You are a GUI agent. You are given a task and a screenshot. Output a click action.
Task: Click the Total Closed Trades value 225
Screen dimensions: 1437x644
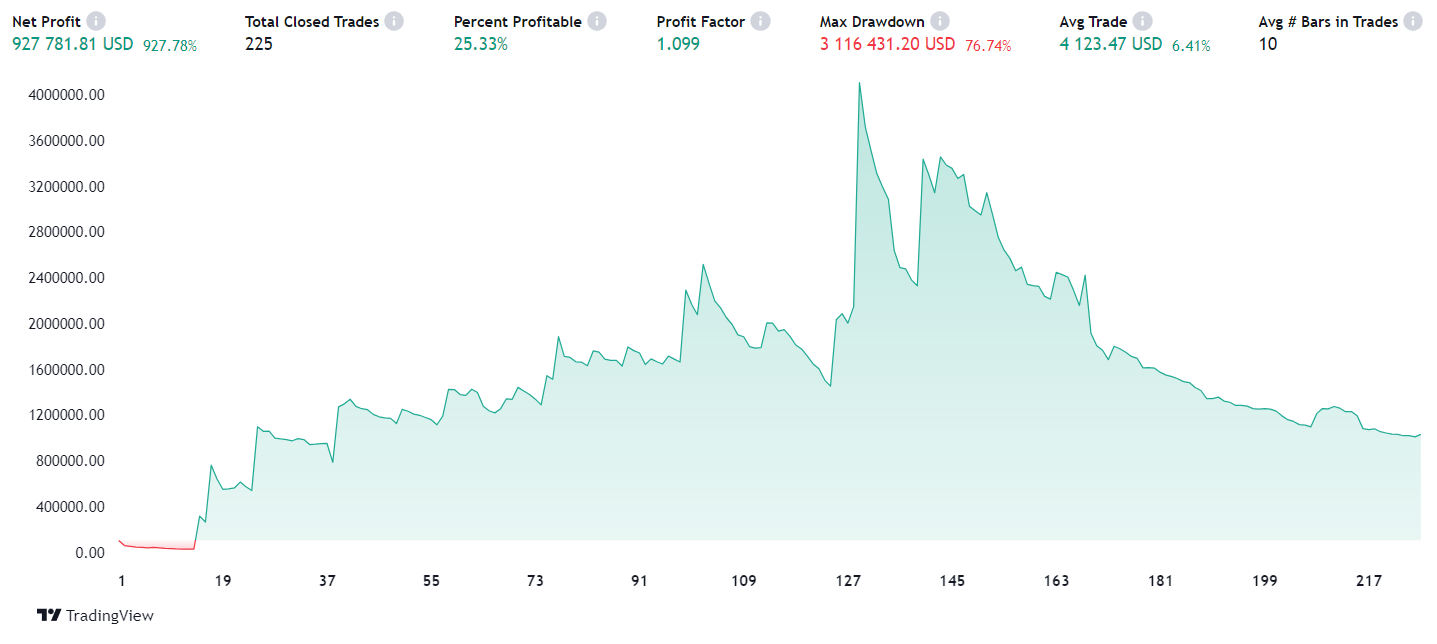point(258,44)
